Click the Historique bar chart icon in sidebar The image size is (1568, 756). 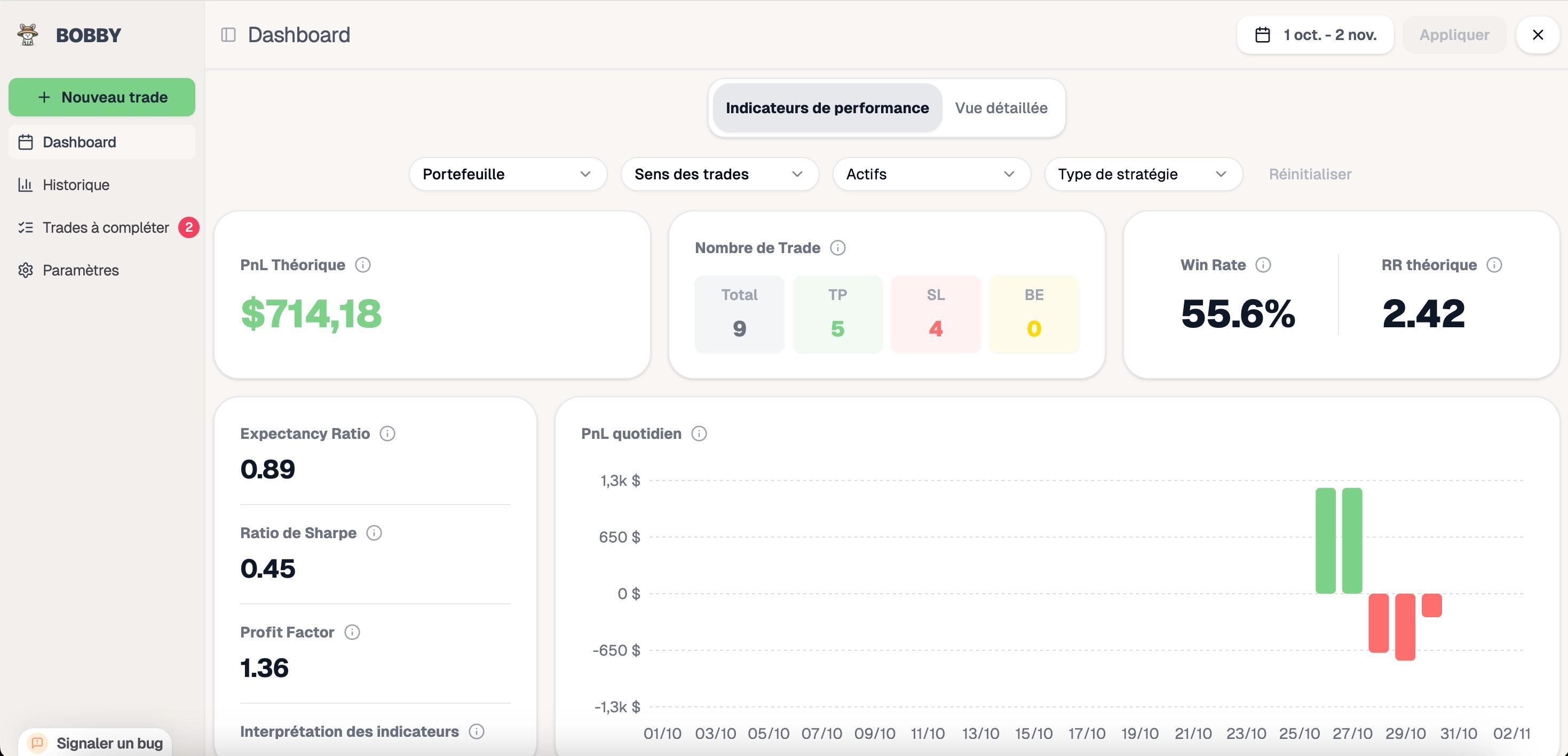click(26, 184)
